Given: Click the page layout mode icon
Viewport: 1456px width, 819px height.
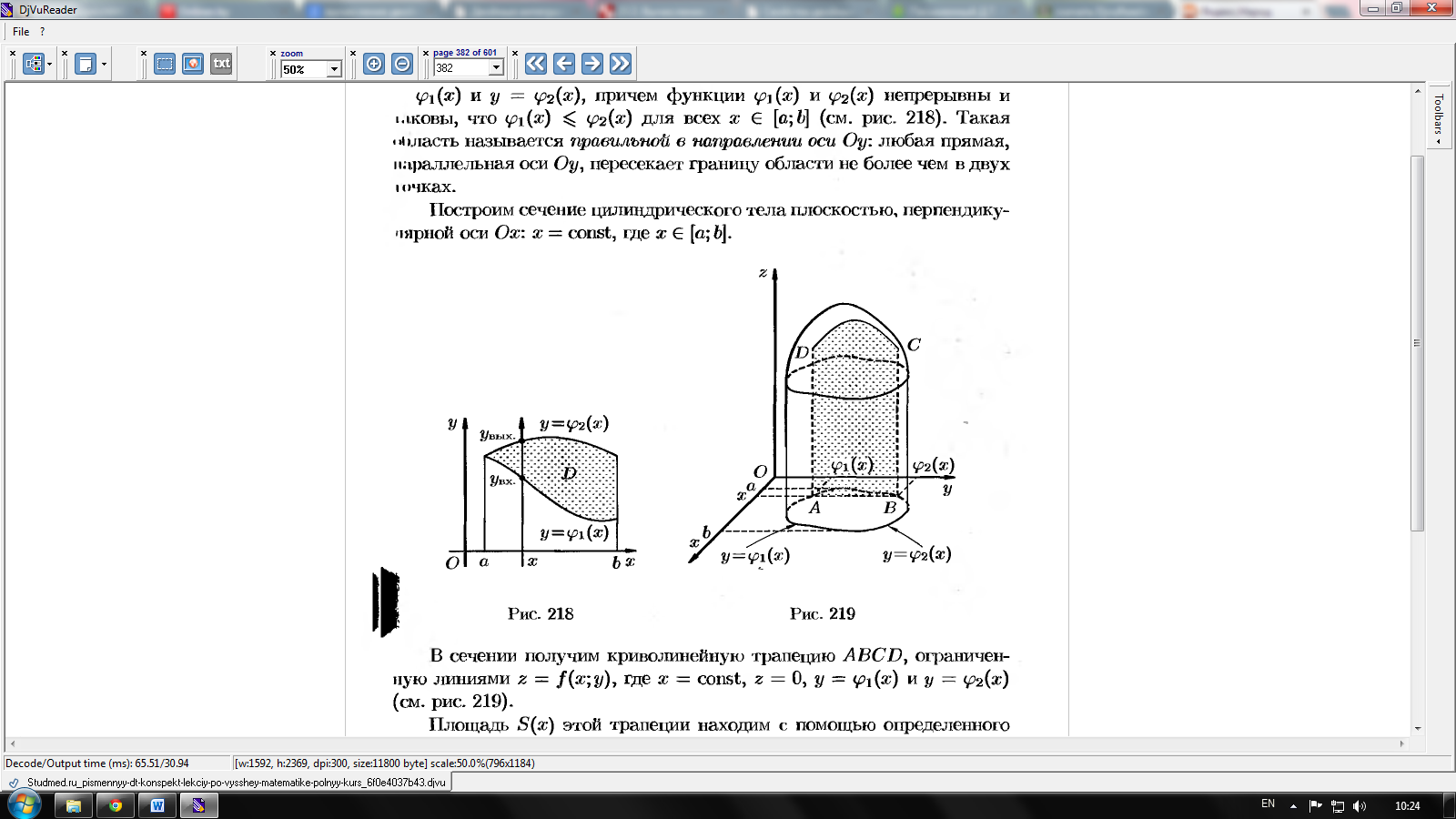Looking at the screenshot, I should tap(34, 64).
